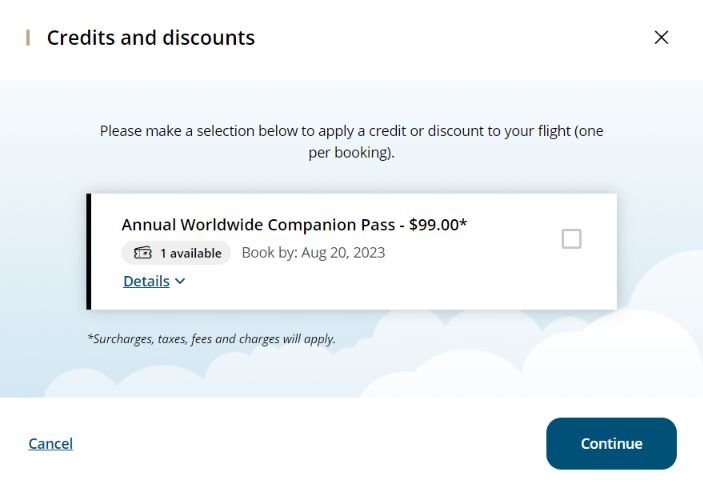703x496 pixels.
Task: Check the Annual Worldwide Companion Pass box
Action: (572, 239)
